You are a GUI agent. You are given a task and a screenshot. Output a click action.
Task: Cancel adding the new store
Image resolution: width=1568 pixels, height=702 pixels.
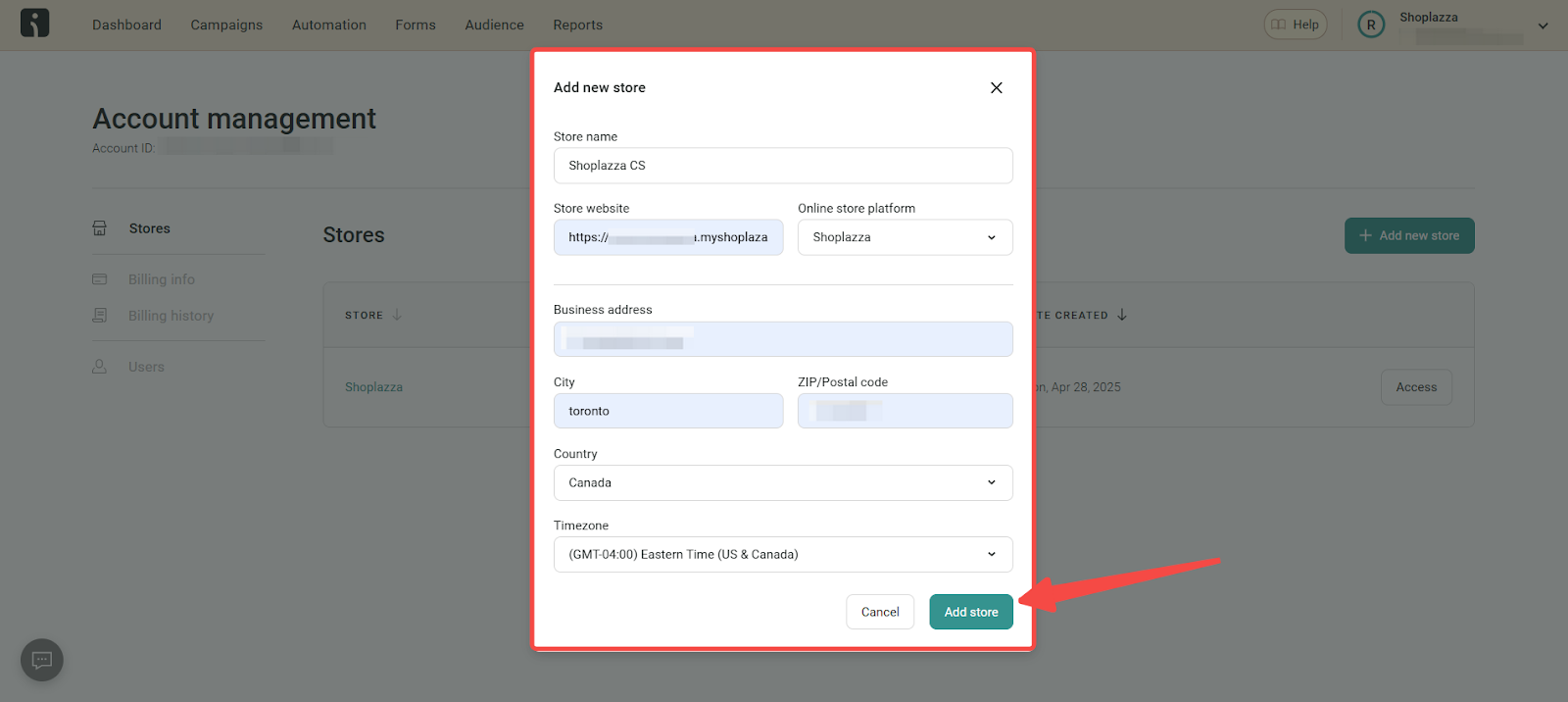(880, 612)
